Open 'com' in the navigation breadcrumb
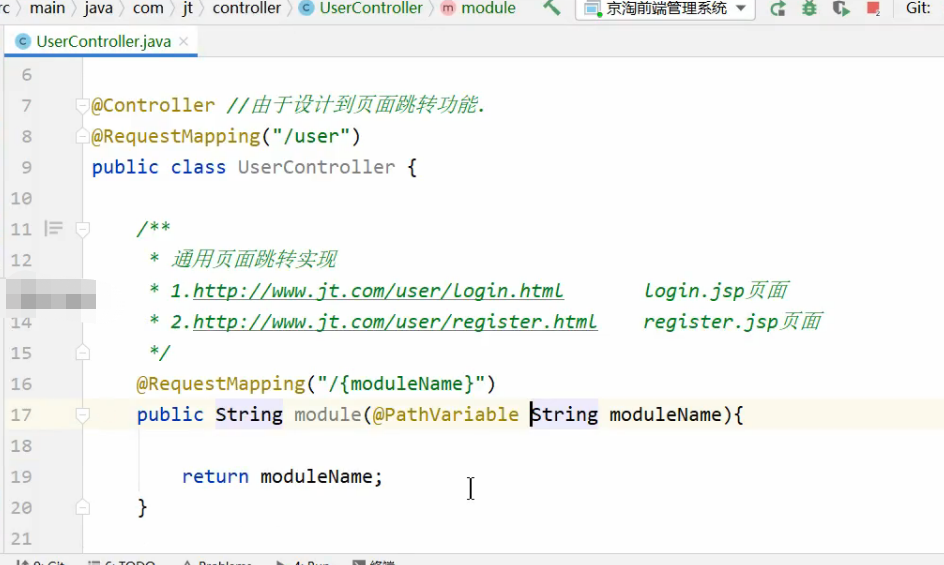Image resolution: width=944 pixels, height=565 pixels. 148,8
